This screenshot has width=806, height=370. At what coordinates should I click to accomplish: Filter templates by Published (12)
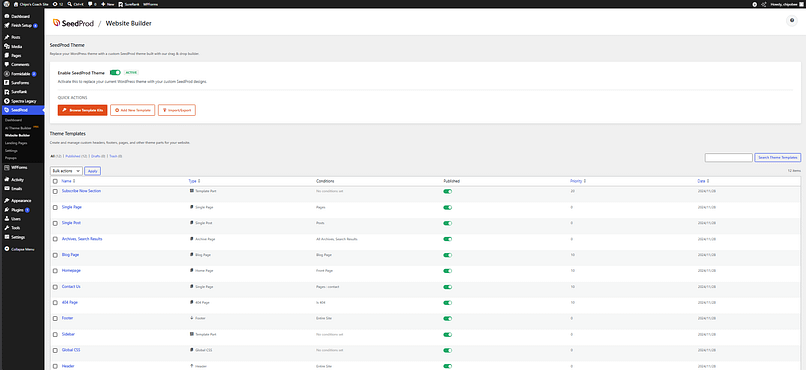[x=76, y=156]
